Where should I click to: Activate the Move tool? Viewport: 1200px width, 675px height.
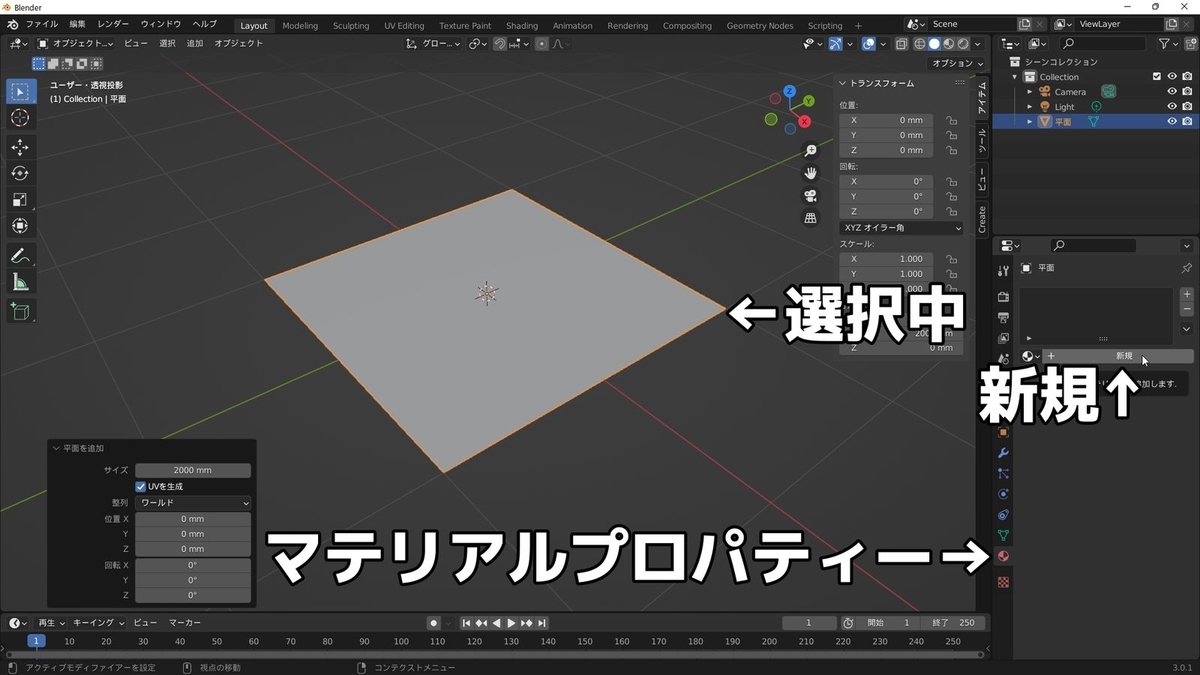pos(20,148)
